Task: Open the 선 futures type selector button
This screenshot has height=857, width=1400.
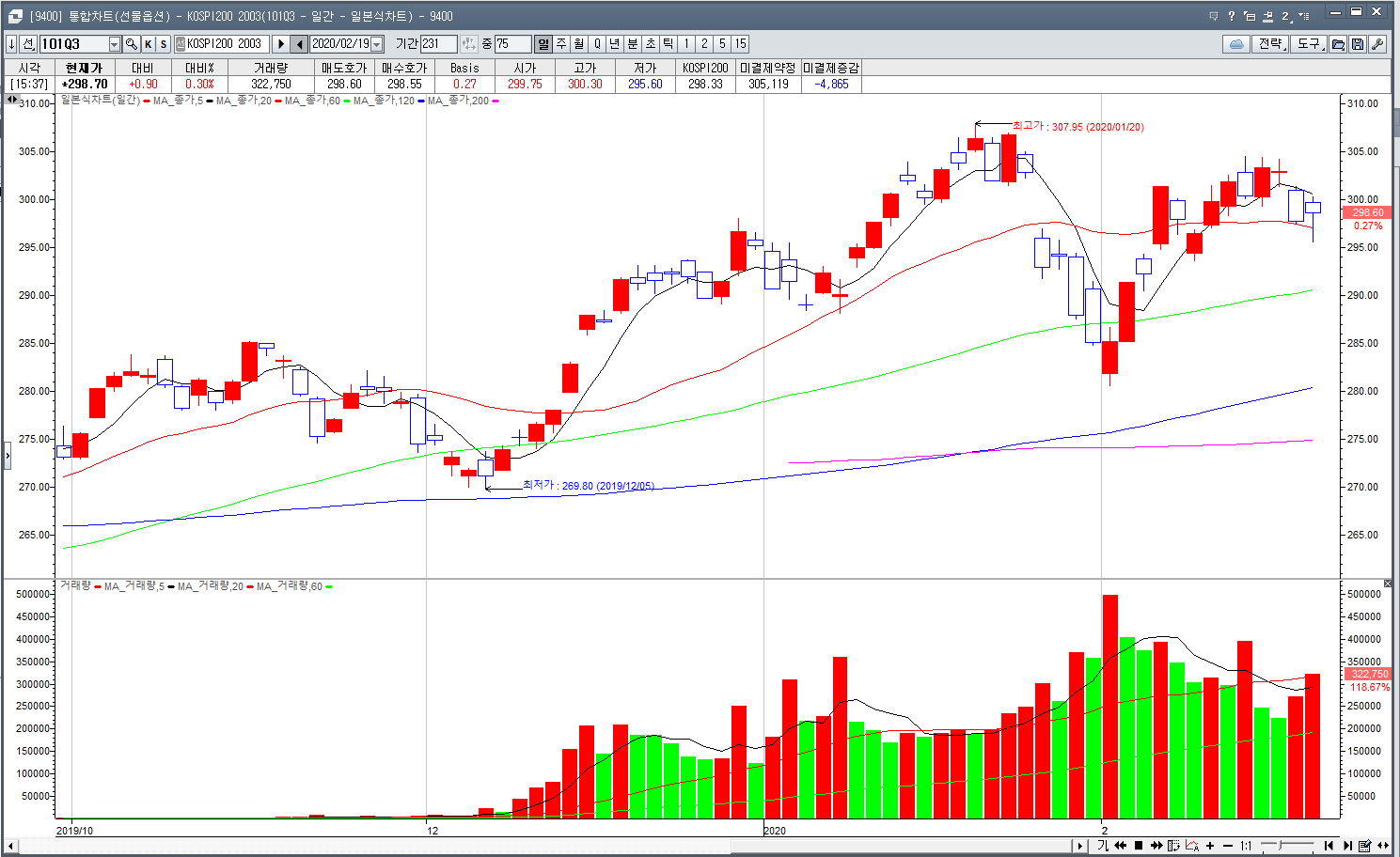Action: (28, 44)
